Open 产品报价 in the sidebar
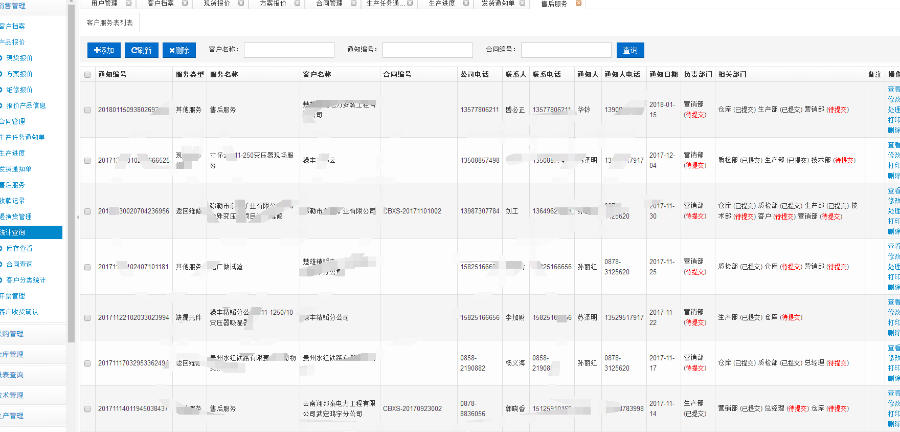 pos(13,42)
